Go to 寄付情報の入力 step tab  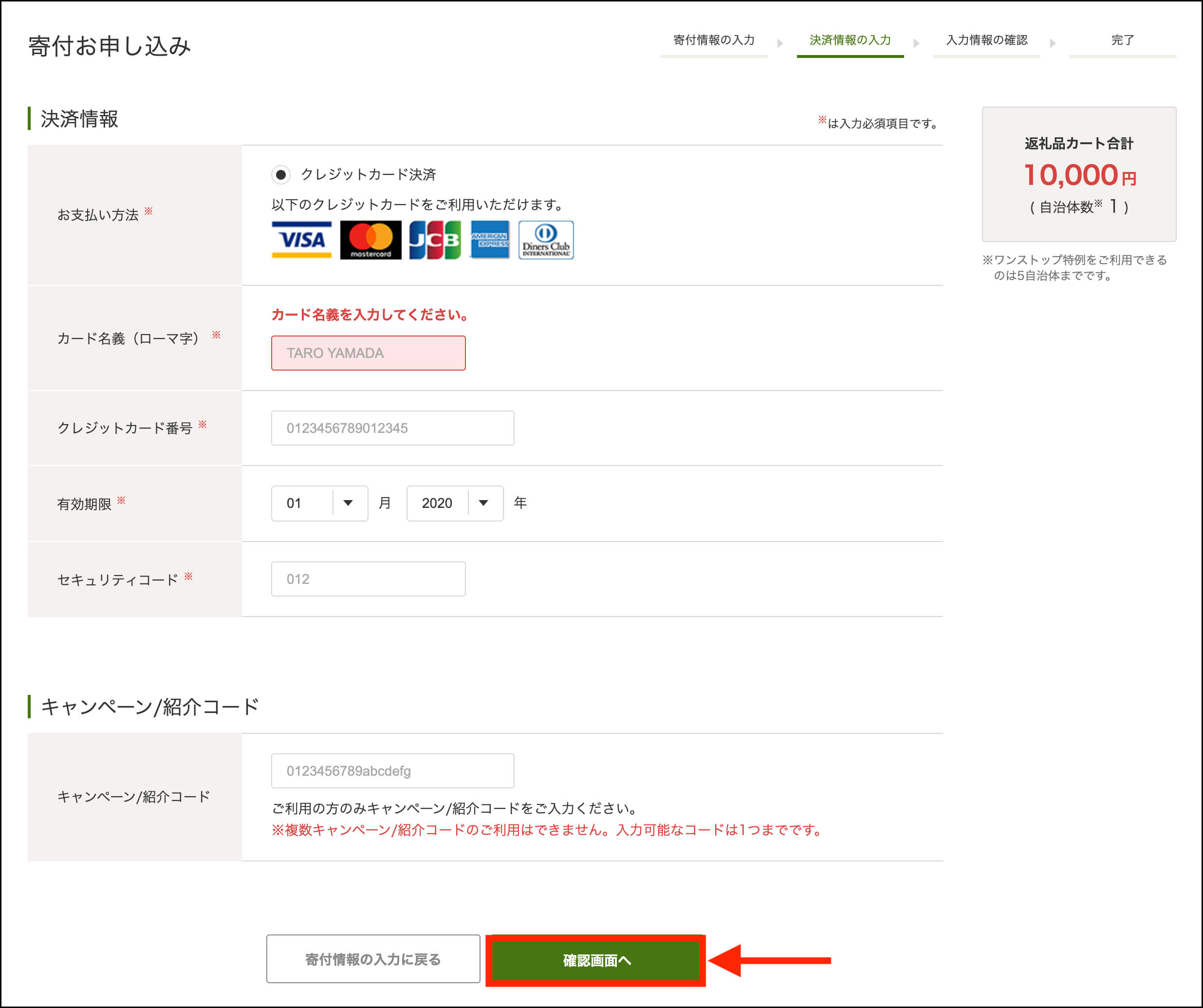(x=713, y=40)
